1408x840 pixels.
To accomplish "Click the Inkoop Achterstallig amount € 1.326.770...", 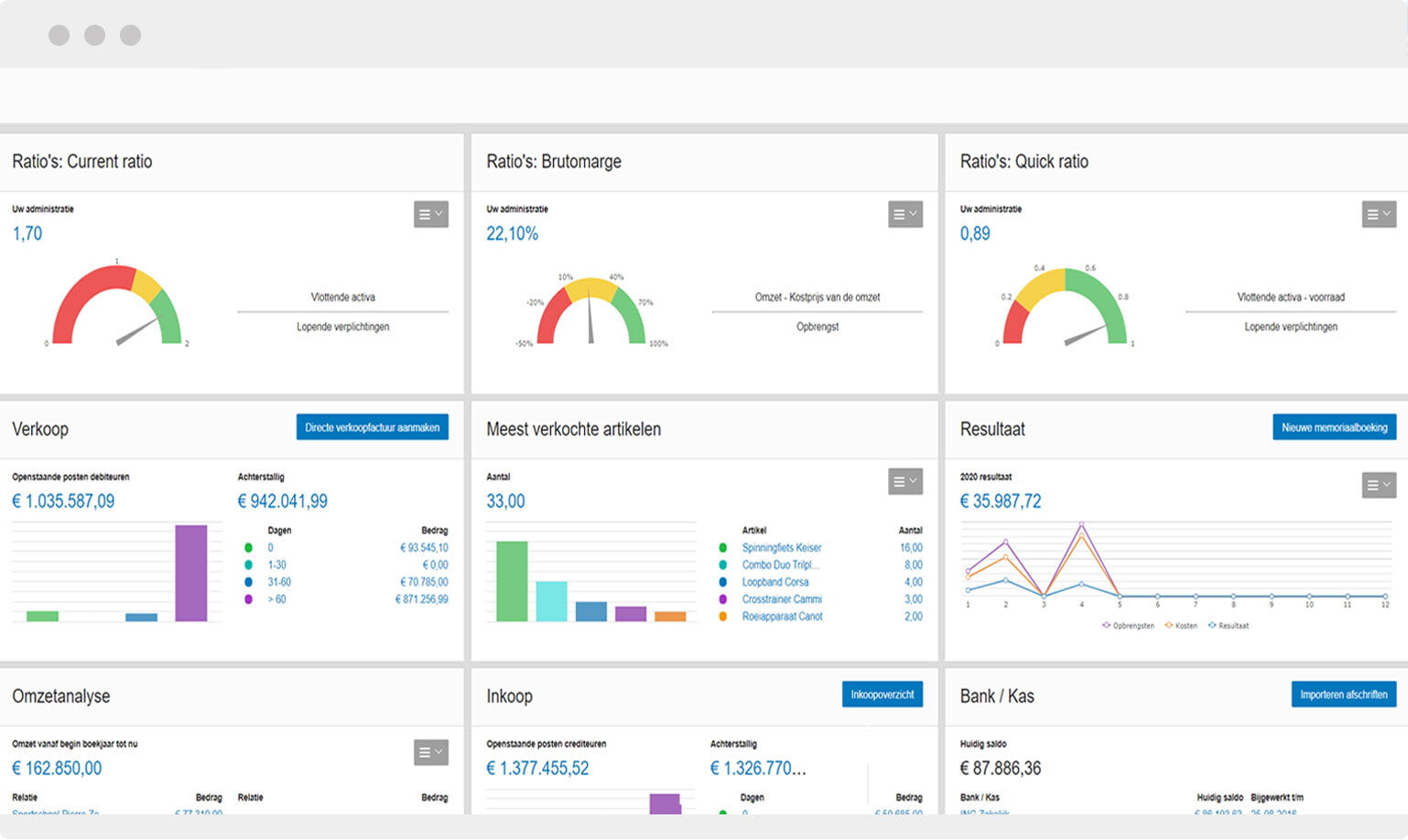I will point(758,768).
